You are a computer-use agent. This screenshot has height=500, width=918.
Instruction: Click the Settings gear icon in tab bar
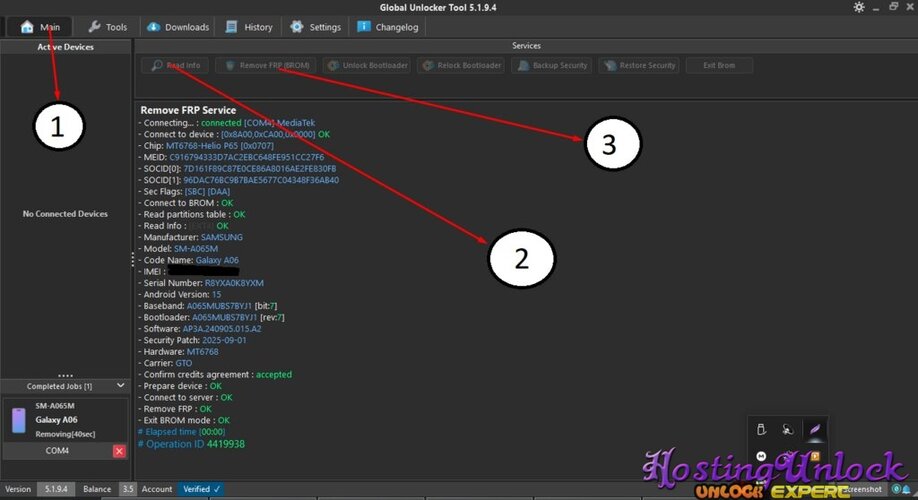click(x=297, y=27)
